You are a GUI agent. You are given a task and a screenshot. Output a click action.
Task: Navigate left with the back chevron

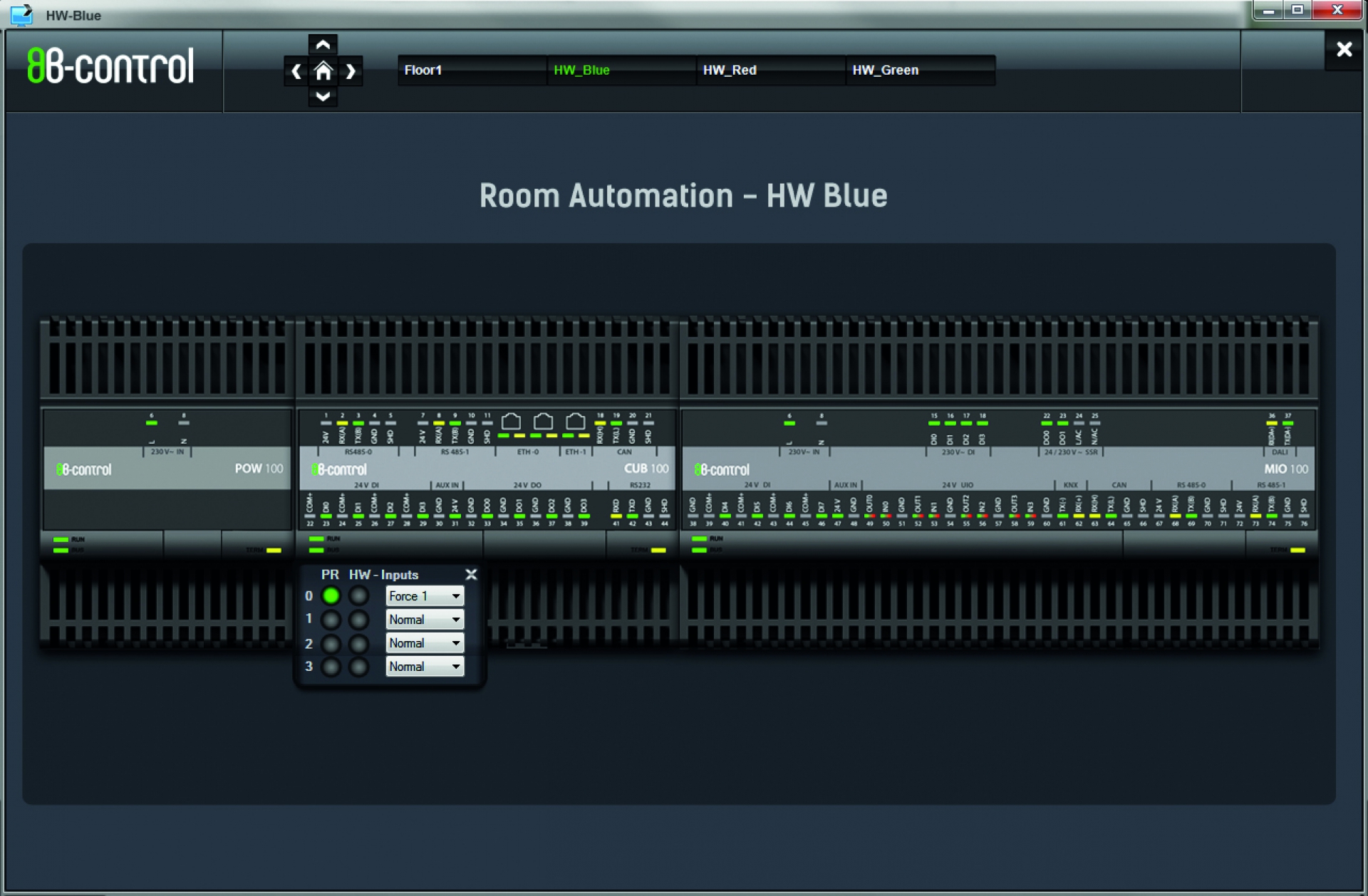pyautogui.click(x=296, y=71)
